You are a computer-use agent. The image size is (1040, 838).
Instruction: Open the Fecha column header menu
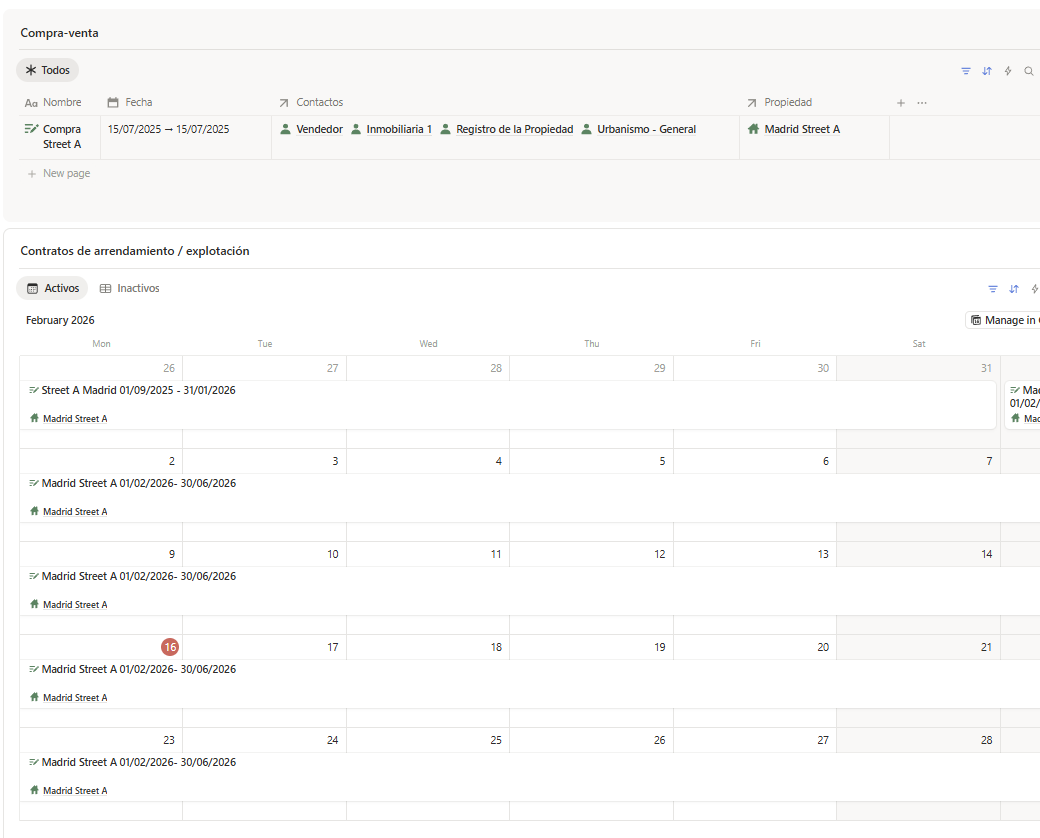[138, 103]
